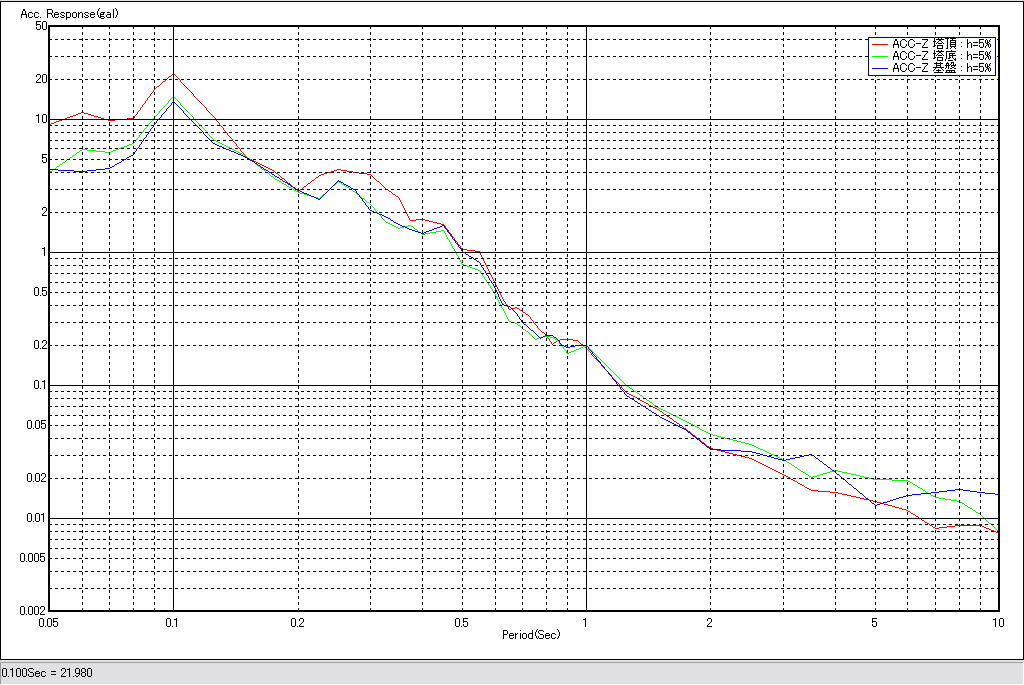Click the Period(Sec) axis label
The width and height of the screenshot is (1024, 685).
pyautogui.click(x=531, y=634)
